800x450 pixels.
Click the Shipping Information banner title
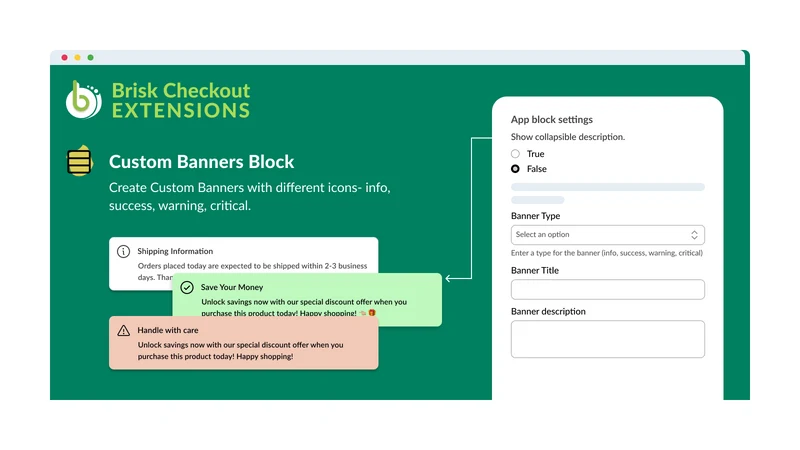(x=175, y=251)
